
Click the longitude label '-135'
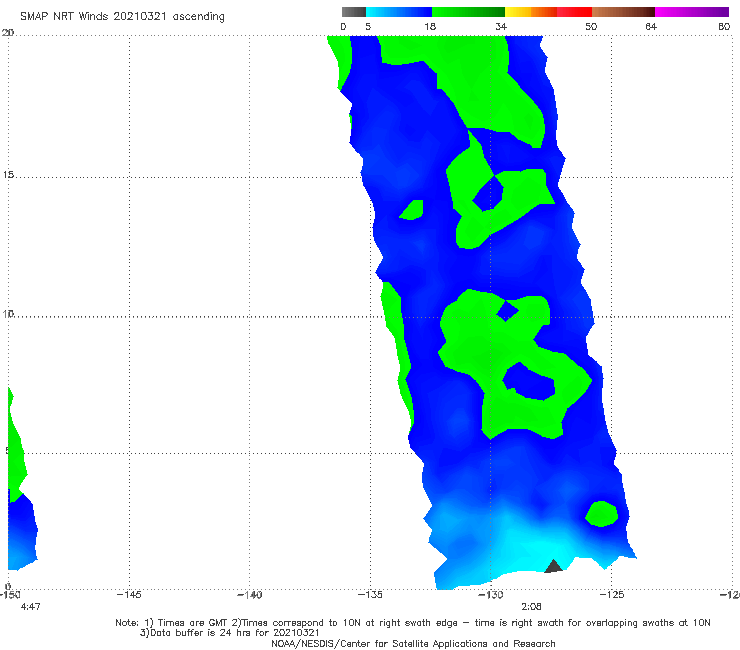coord(370,595)
